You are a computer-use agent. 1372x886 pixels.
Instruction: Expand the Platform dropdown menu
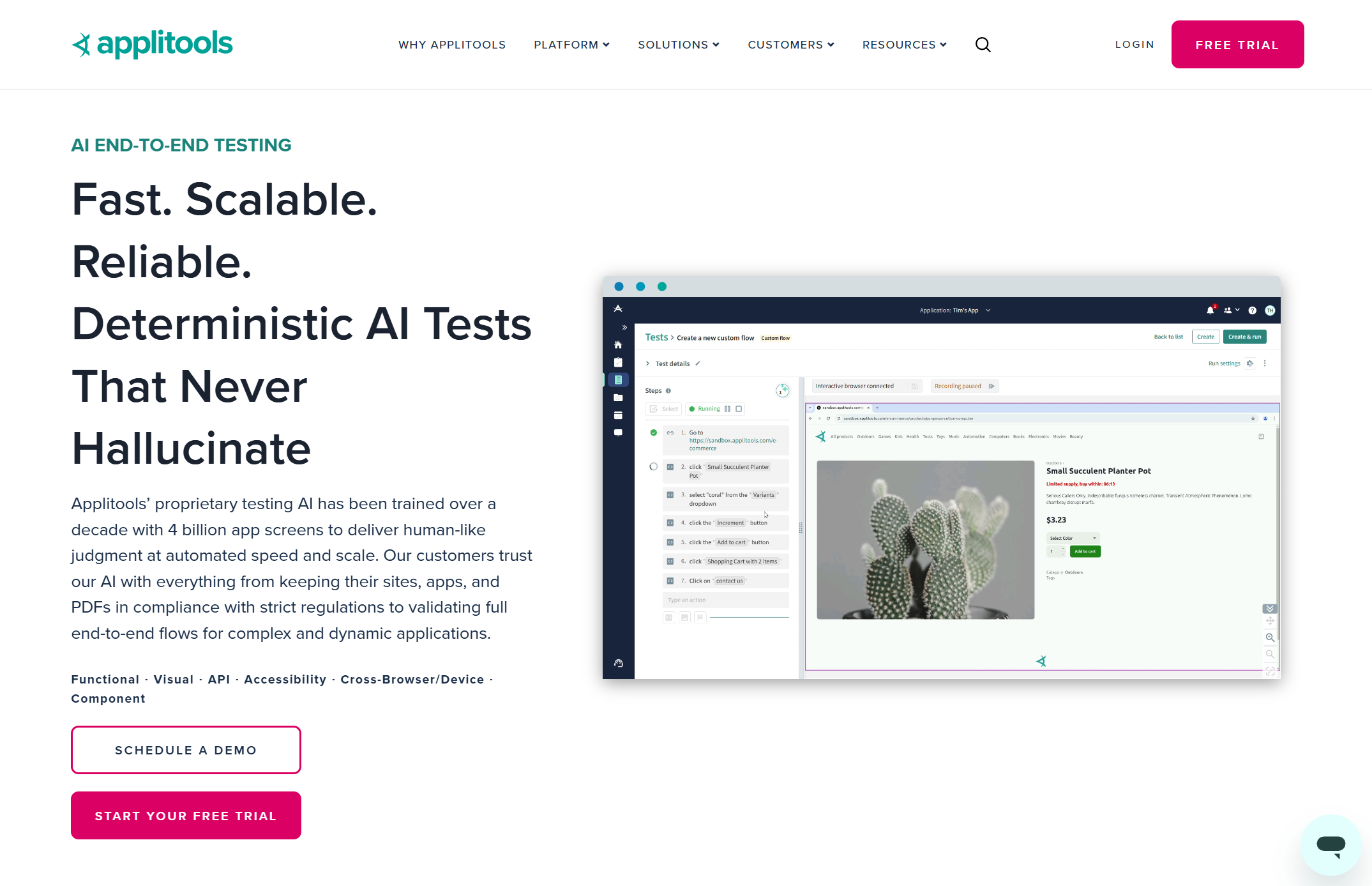point(571,45)
